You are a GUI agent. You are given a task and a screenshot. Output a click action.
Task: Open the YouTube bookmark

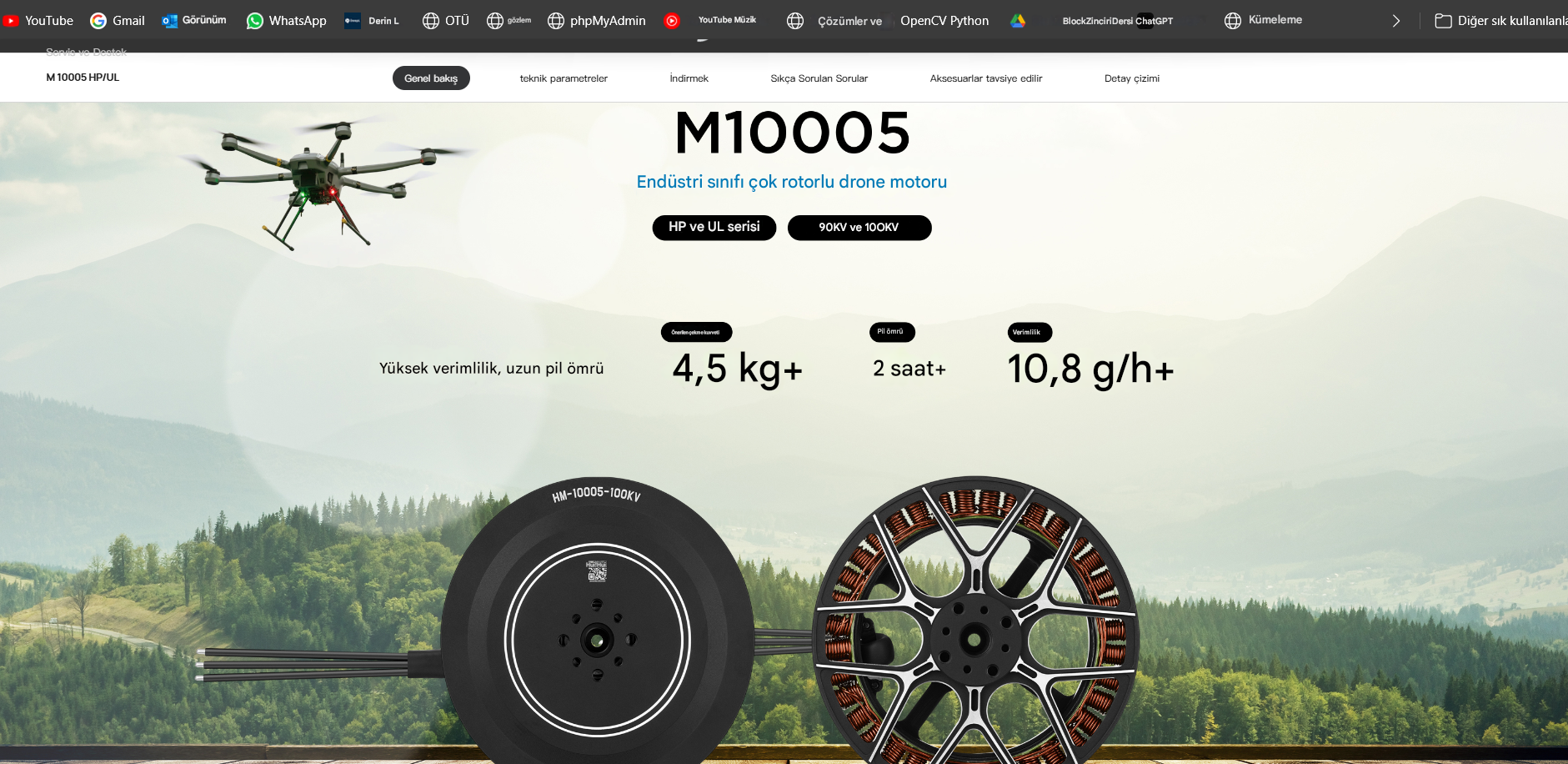[x=38, y=20]
